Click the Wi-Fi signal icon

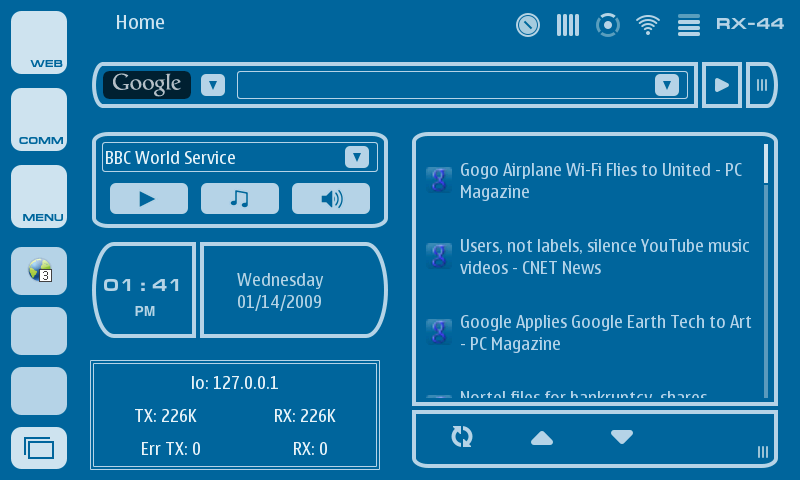pyautogui.click(x=648, y=25)
